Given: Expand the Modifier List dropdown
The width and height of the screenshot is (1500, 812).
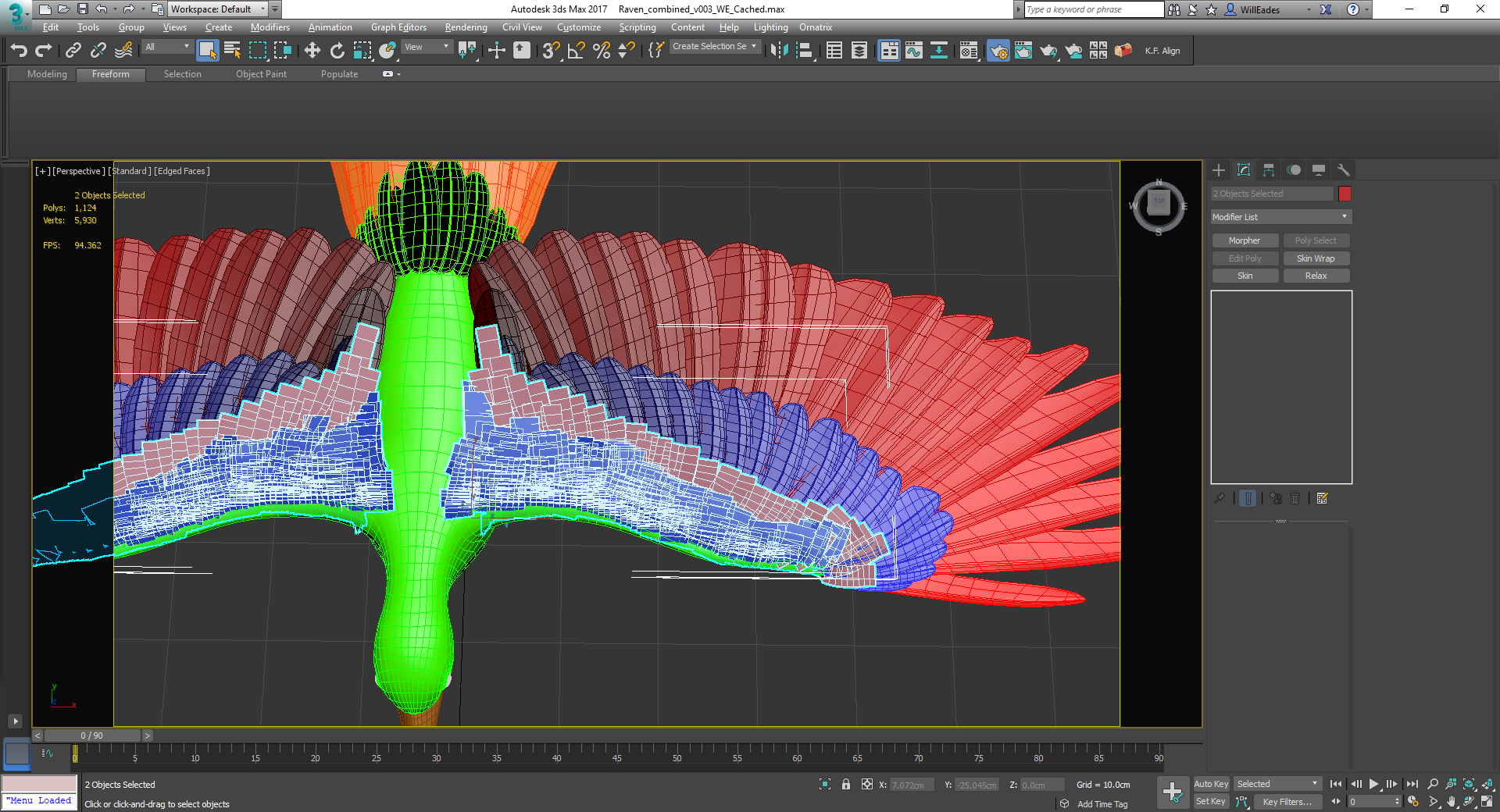Looking at the screenshot, I should click(1280, 217).
